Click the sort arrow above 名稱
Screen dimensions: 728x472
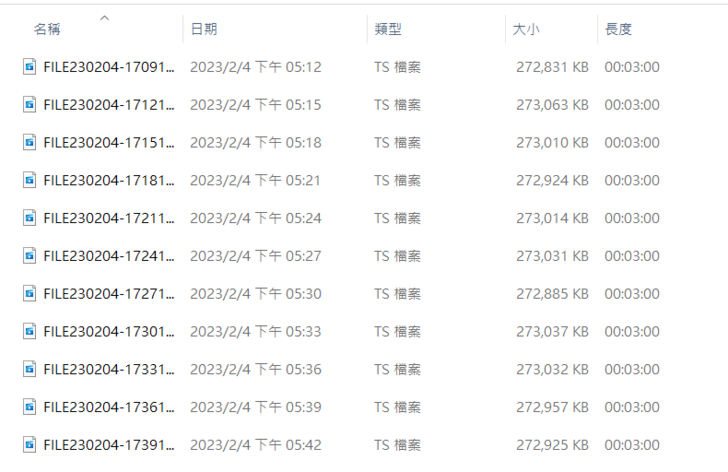104,18
